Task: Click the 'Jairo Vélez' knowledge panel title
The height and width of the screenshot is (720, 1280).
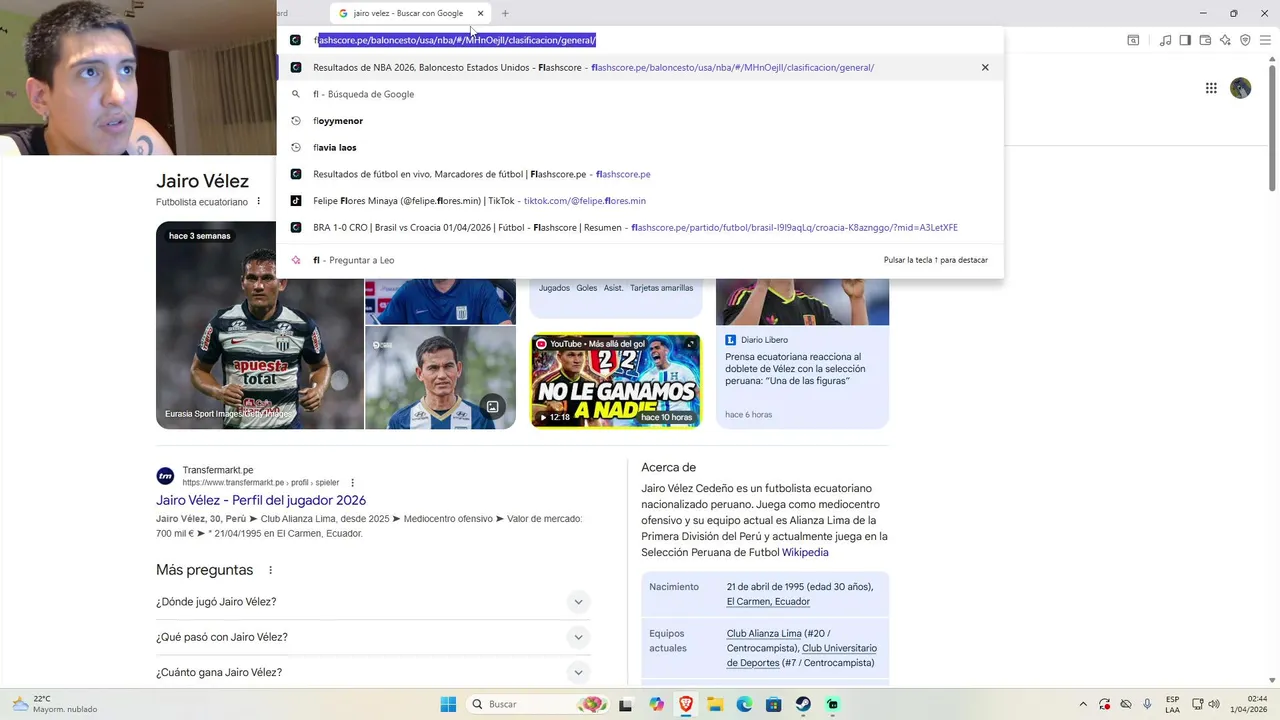Action: coord(202,181)
